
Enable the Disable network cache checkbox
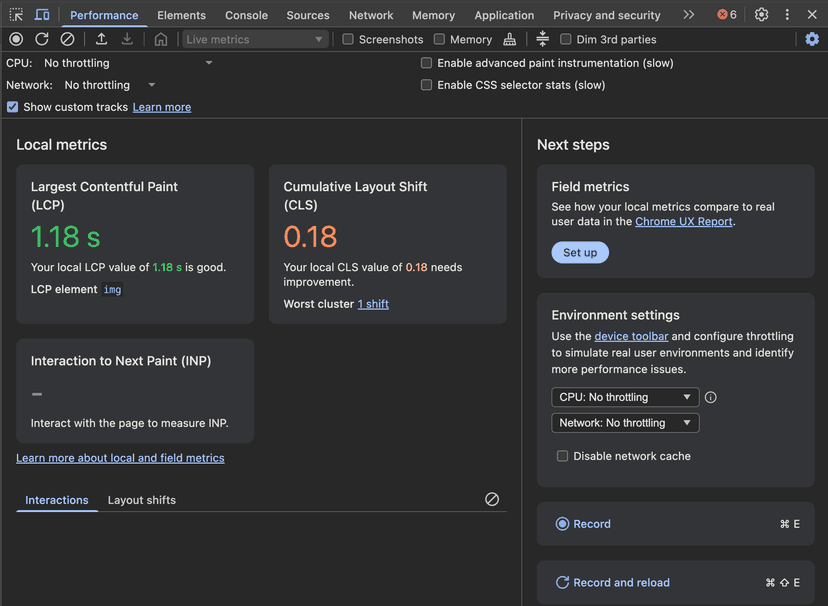click(562, 456)
